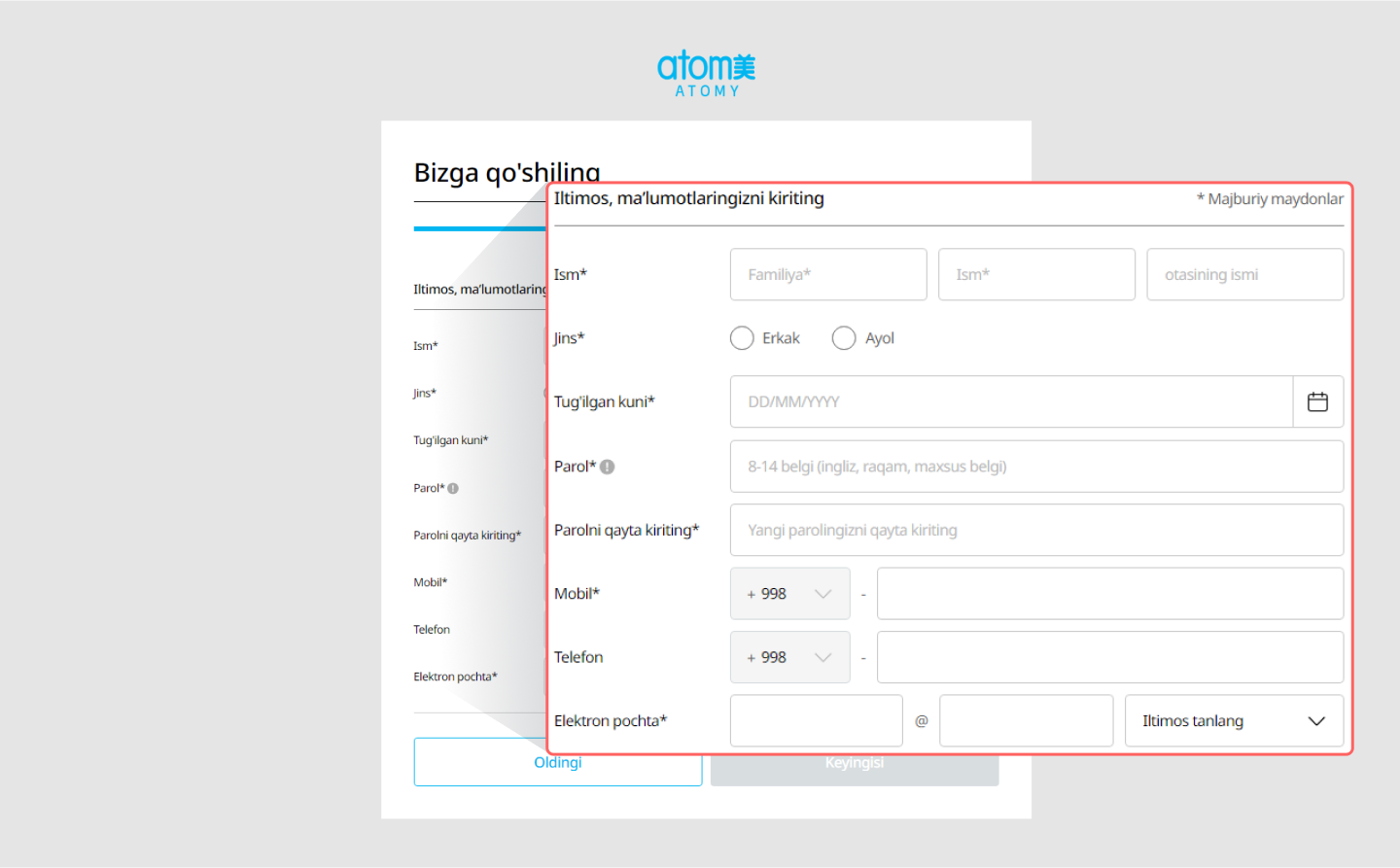Click the Mobil phone number field
The height and width of the screenshot is (868, 1400).
(x=1109, y=594)
